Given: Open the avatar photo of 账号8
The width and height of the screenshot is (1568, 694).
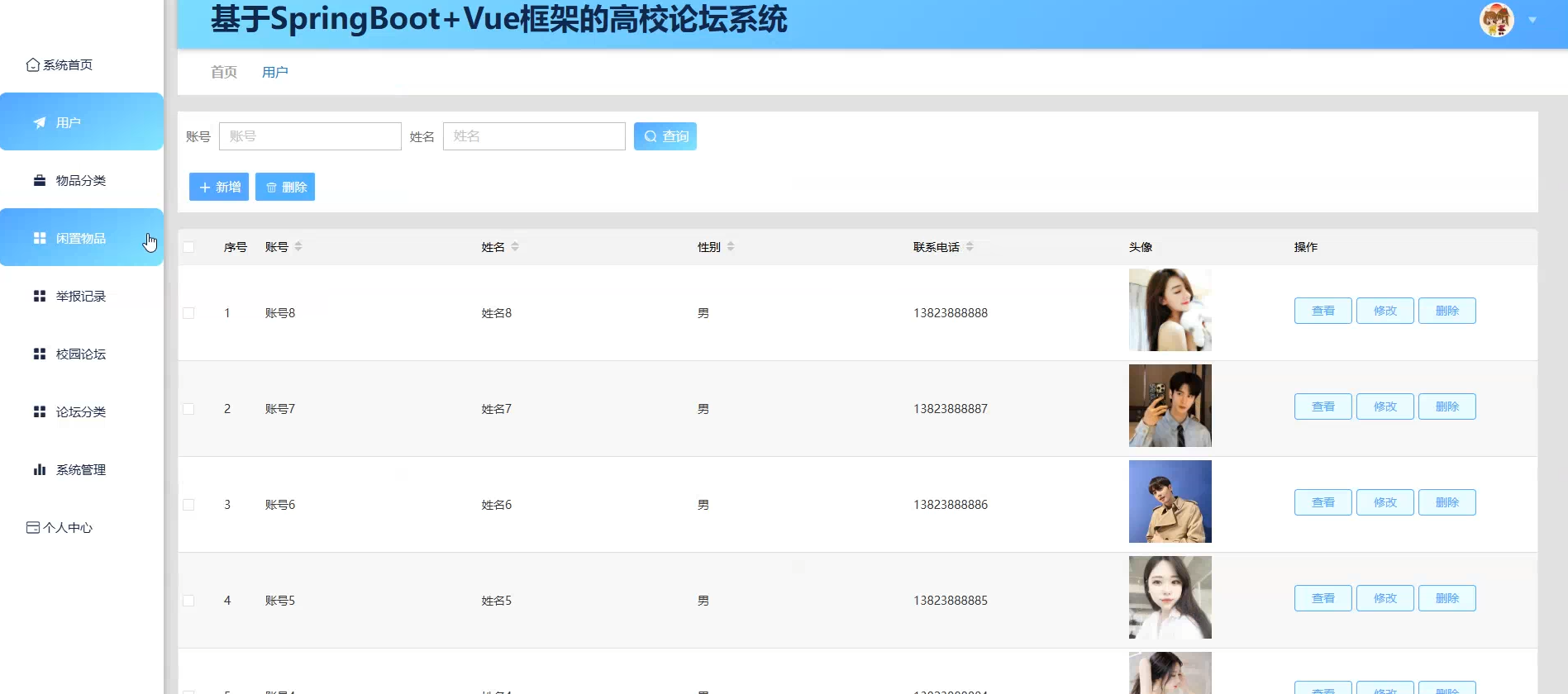Looking at the screenshot, I should click(1170, 310).
